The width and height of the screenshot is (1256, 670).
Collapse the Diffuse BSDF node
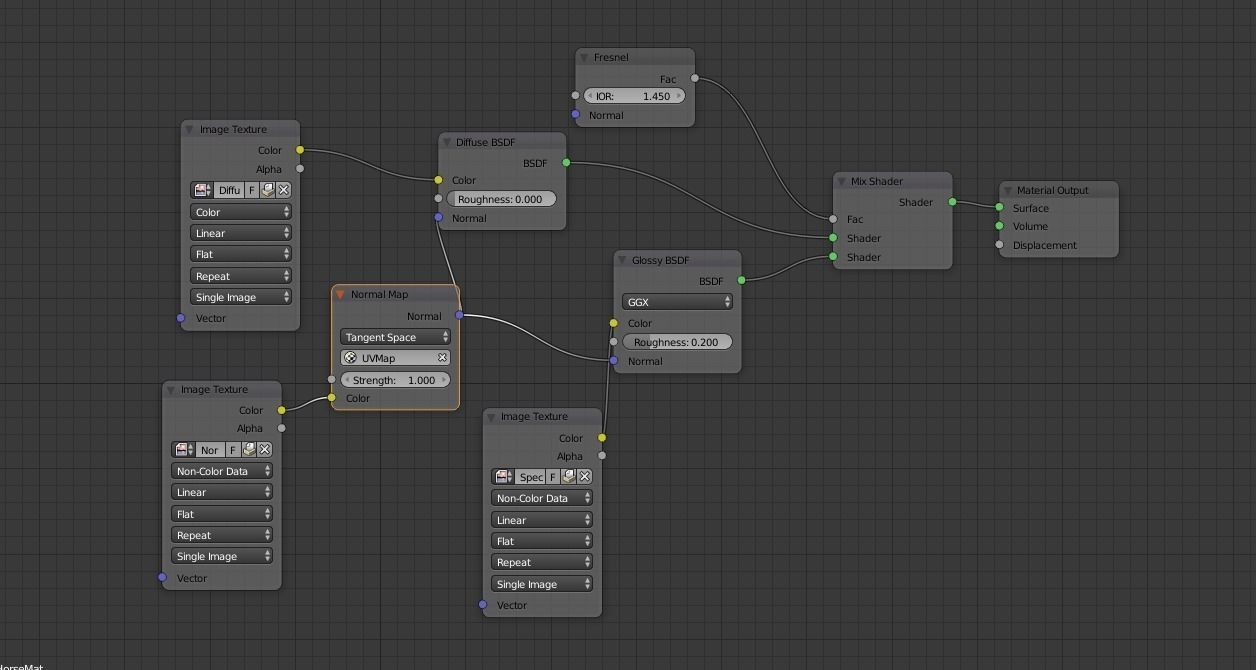(446, 142)
